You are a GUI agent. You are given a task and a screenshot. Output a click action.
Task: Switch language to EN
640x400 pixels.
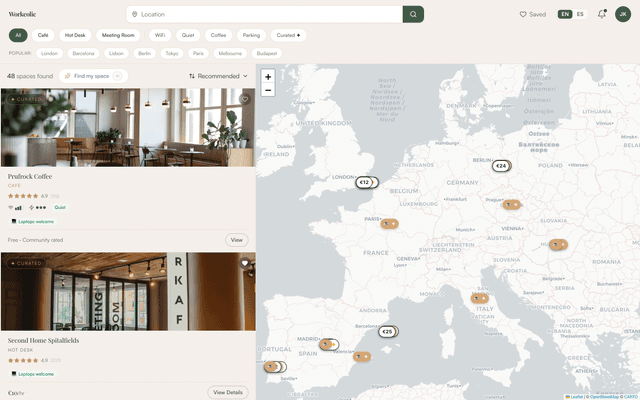pos(565,14)
